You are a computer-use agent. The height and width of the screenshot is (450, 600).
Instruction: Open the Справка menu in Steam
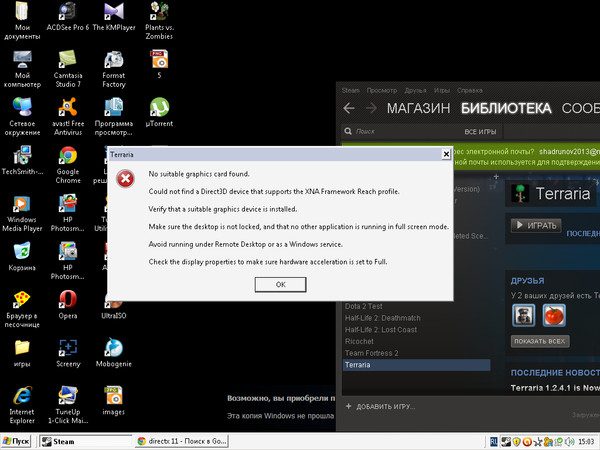tap(470, 90)
